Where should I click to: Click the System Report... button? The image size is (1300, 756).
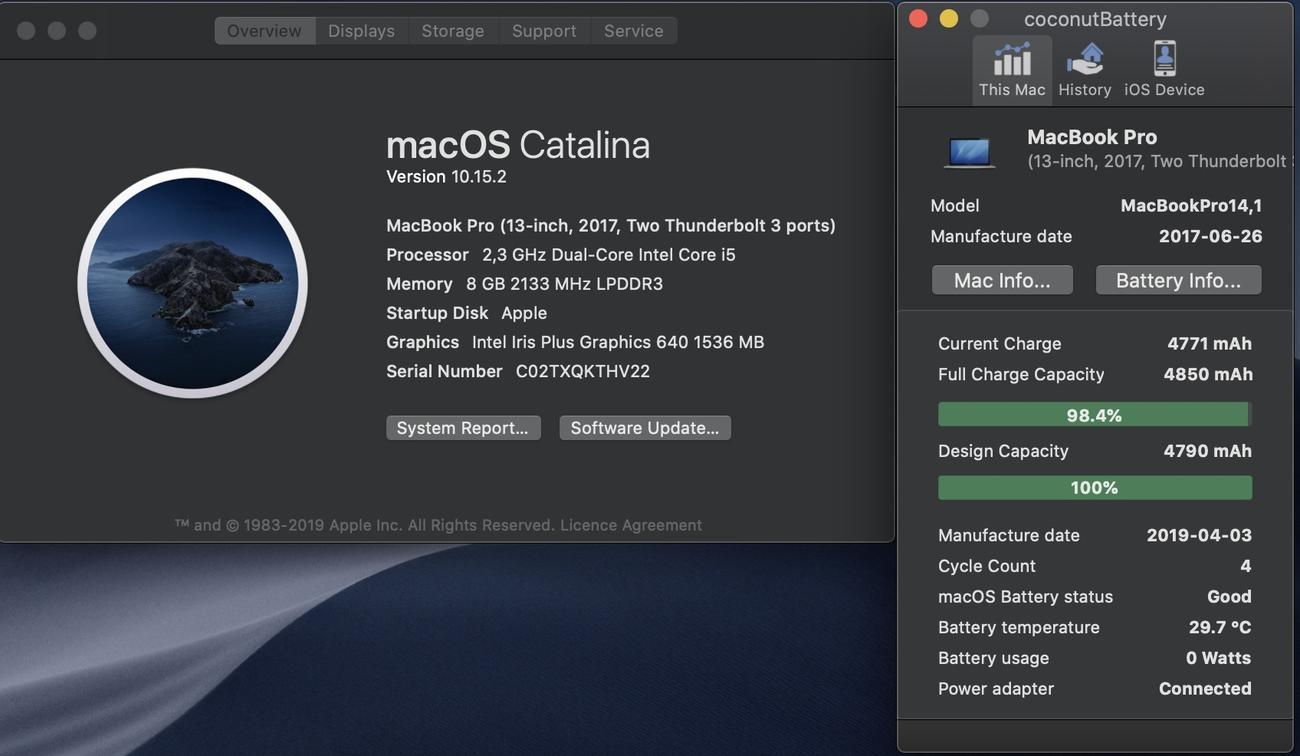point(463,428)
